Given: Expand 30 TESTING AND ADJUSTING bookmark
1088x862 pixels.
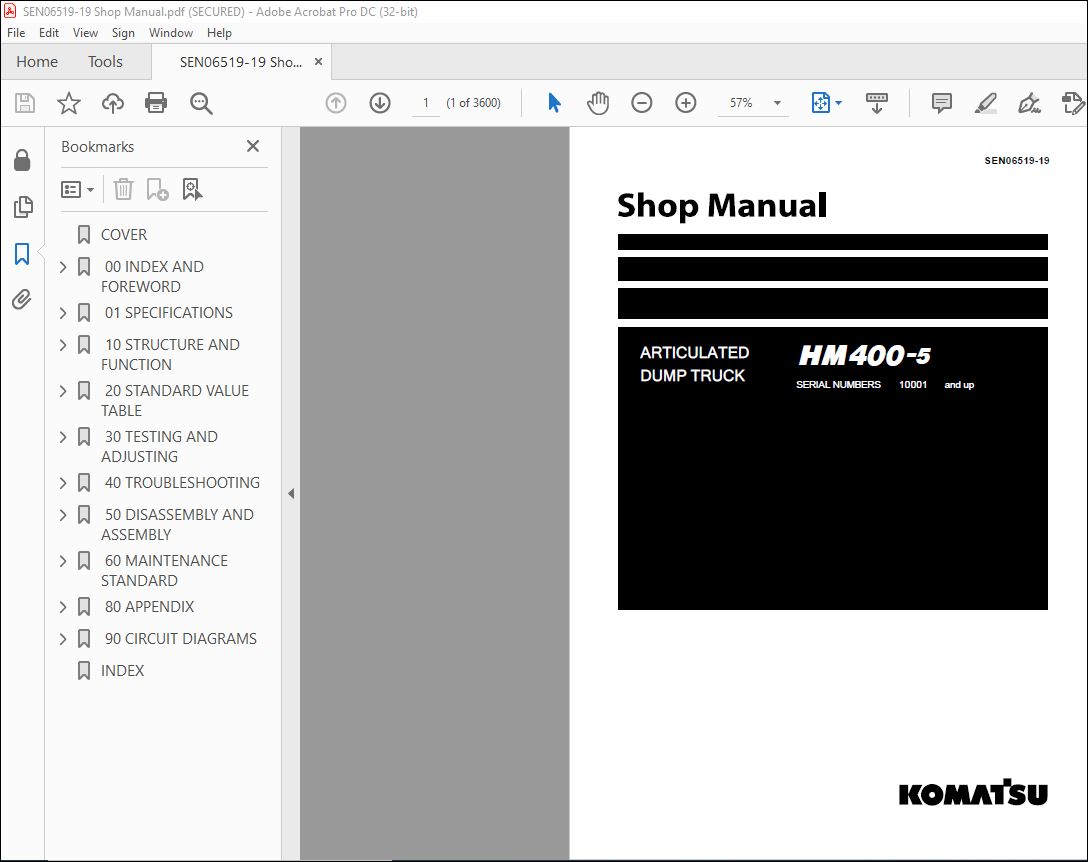Looking at the screenshot, I should (63, 437).
